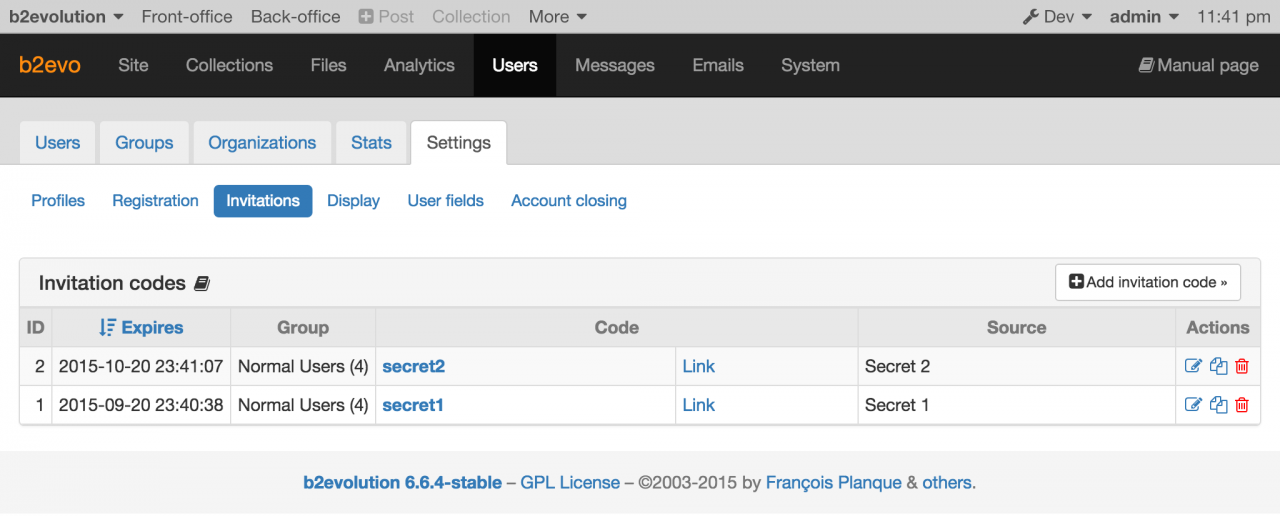Open the Link for secret2 code
Screen dimensions: 1280x516
698,366
